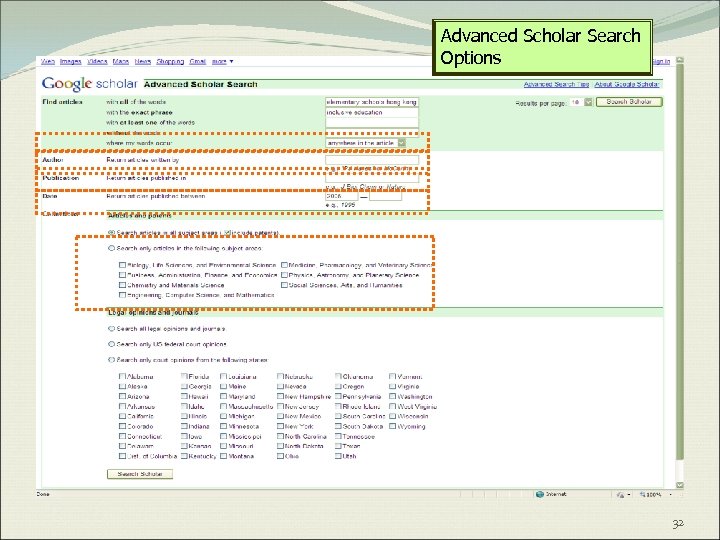Click the scrollbar up arrow
Viewport: 720px width, 540px height.
(x=680, y=60)
